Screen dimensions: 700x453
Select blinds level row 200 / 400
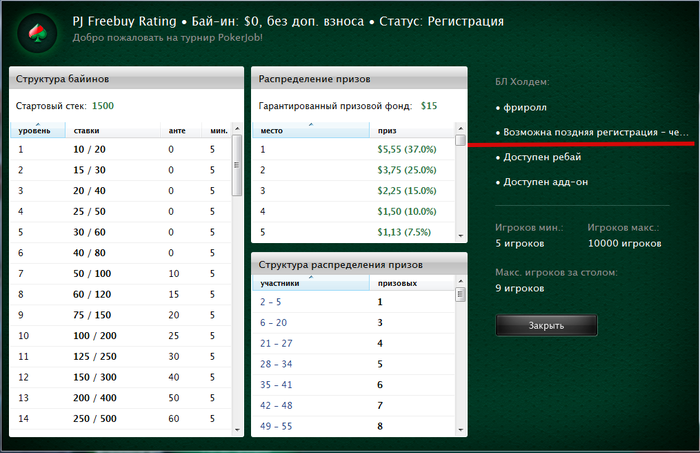[x=121, y=398]
